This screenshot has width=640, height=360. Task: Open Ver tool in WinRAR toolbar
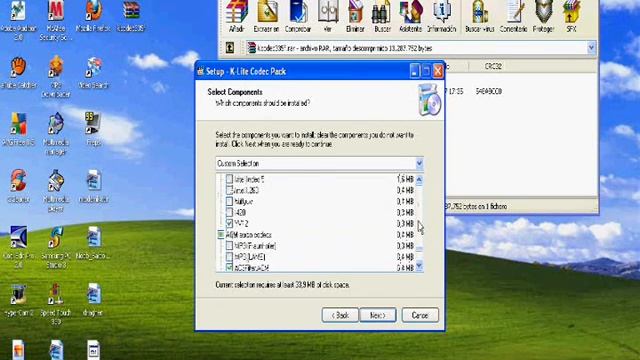328,16
